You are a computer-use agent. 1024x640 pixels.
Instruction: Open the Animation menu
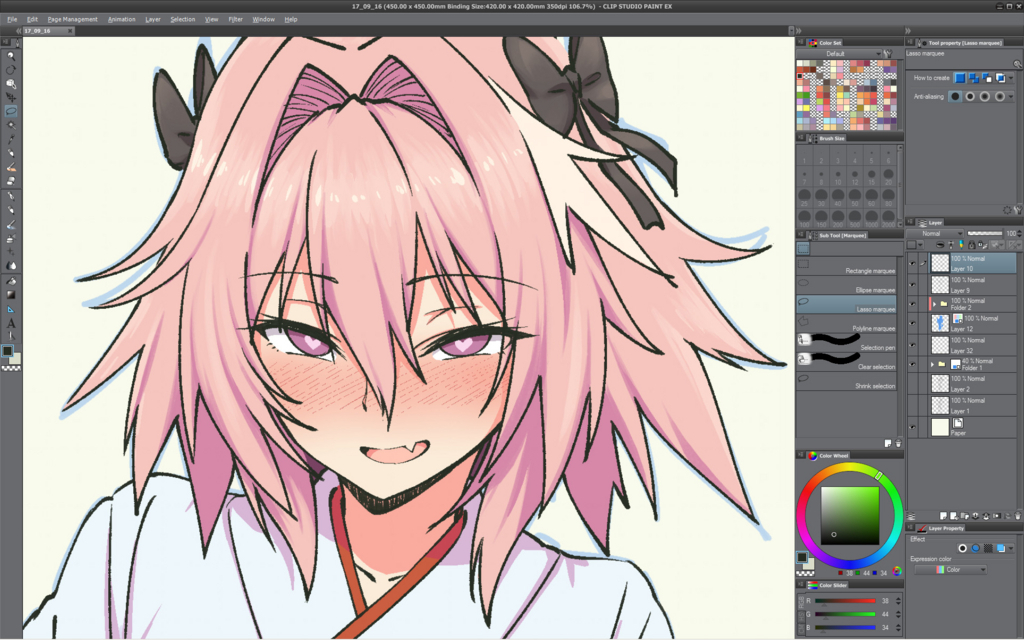click(121, 19)
